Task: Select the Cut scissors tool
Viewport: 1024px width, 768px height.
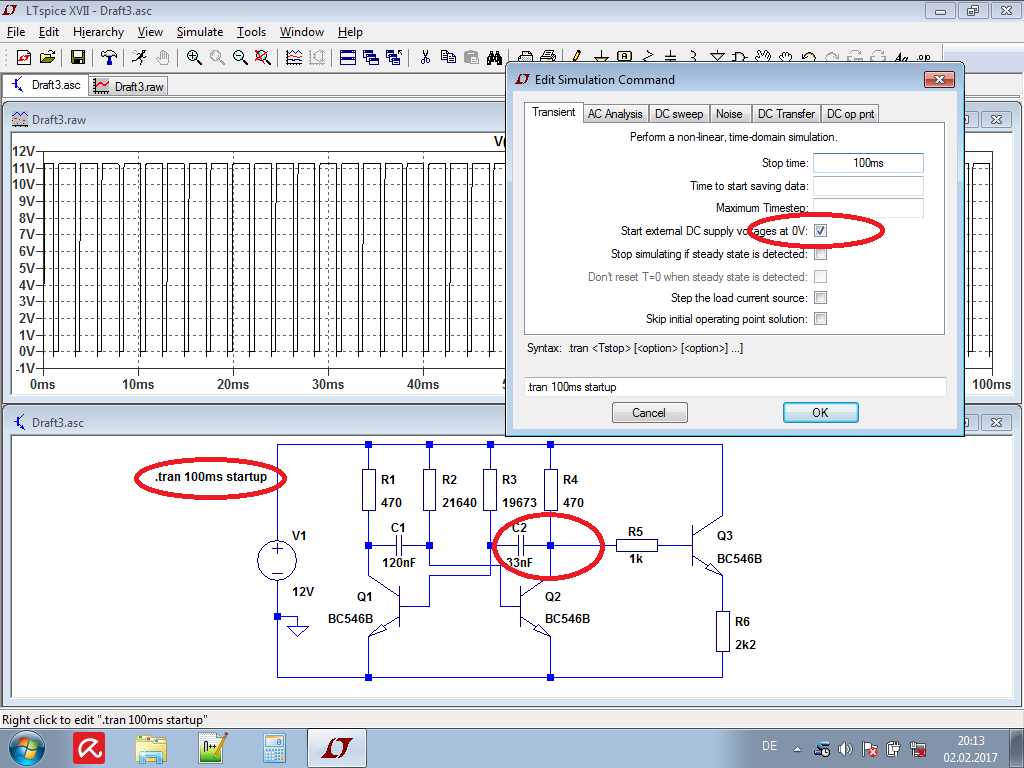Action: pyautogui.click(x=425, y=57)
